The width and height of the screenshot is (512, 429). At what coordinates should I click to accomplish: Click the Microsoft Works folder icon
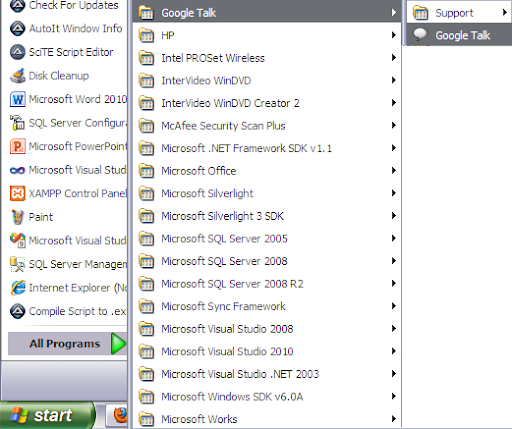146,419
